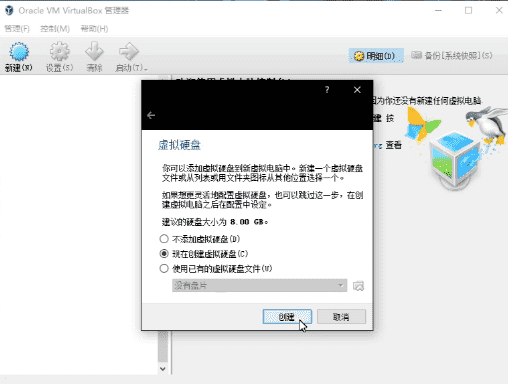The image size is (508, 384).
Task: Click the 取消 cancel button
Action: coord(341,317)
